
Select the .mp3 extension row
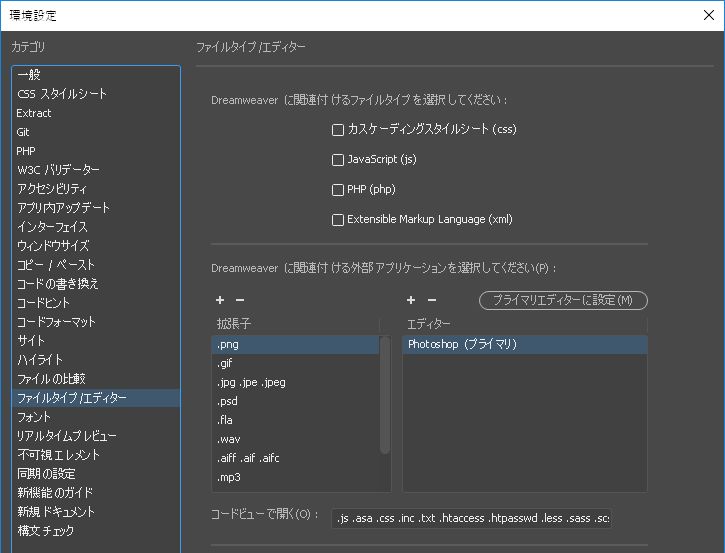click(295, 477)
